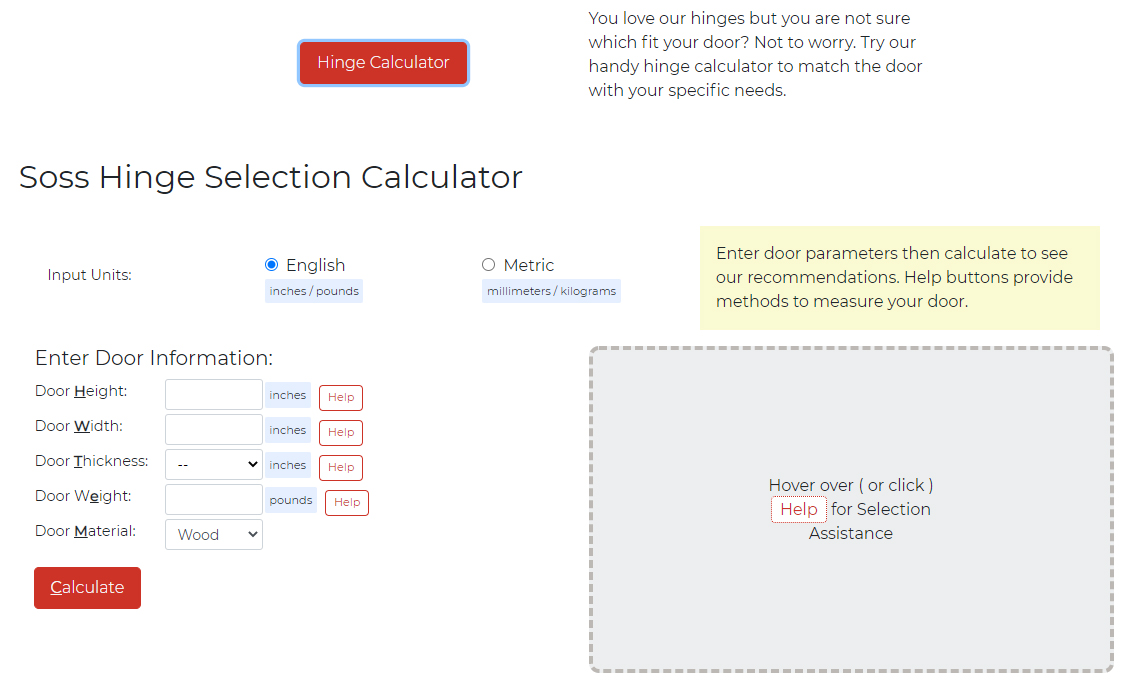
Task: Change material from Wood using its selector
Action: [x=213, y=534]
